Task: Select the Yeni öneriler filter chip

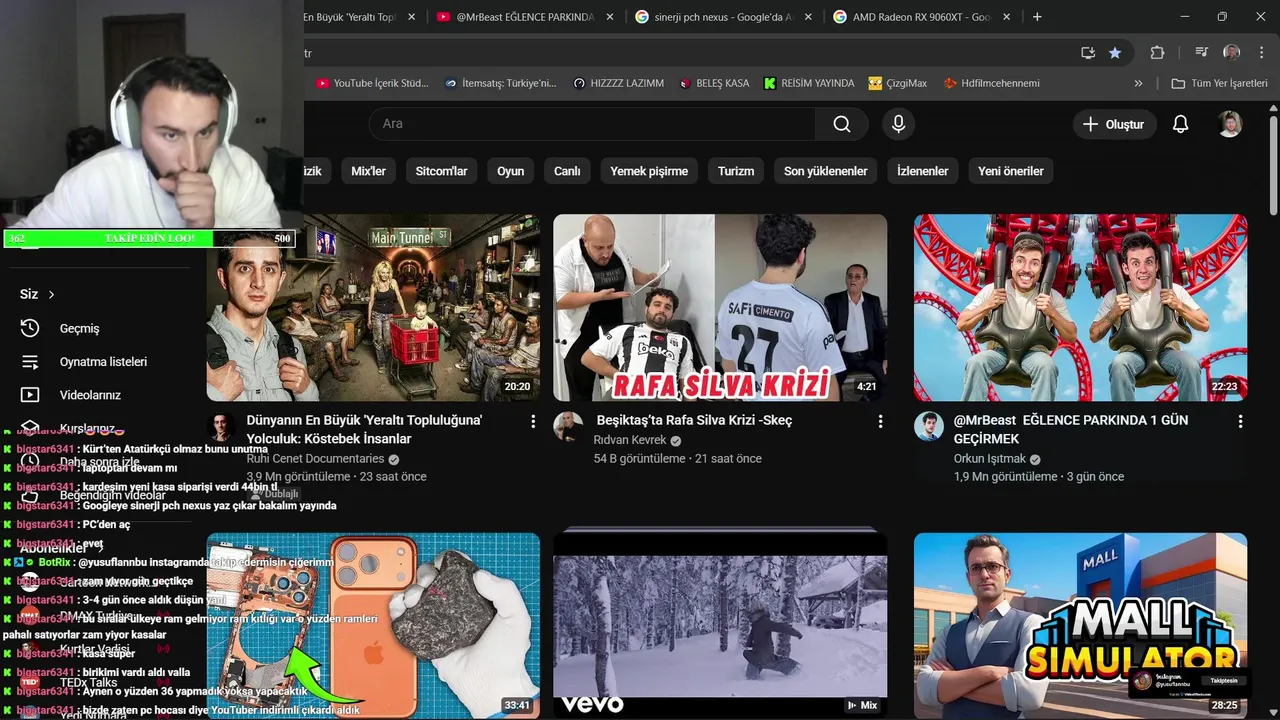Action: 1010,171
